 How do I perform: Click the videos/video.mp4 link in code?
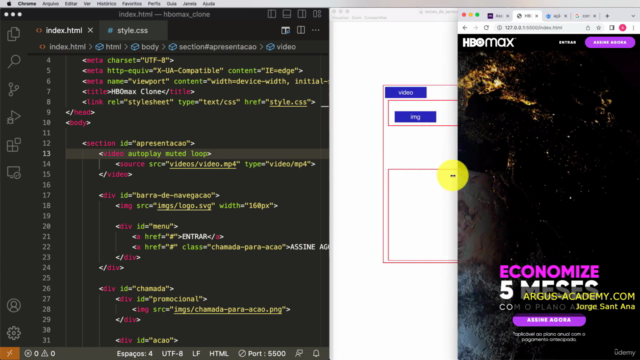coord(203,164)
